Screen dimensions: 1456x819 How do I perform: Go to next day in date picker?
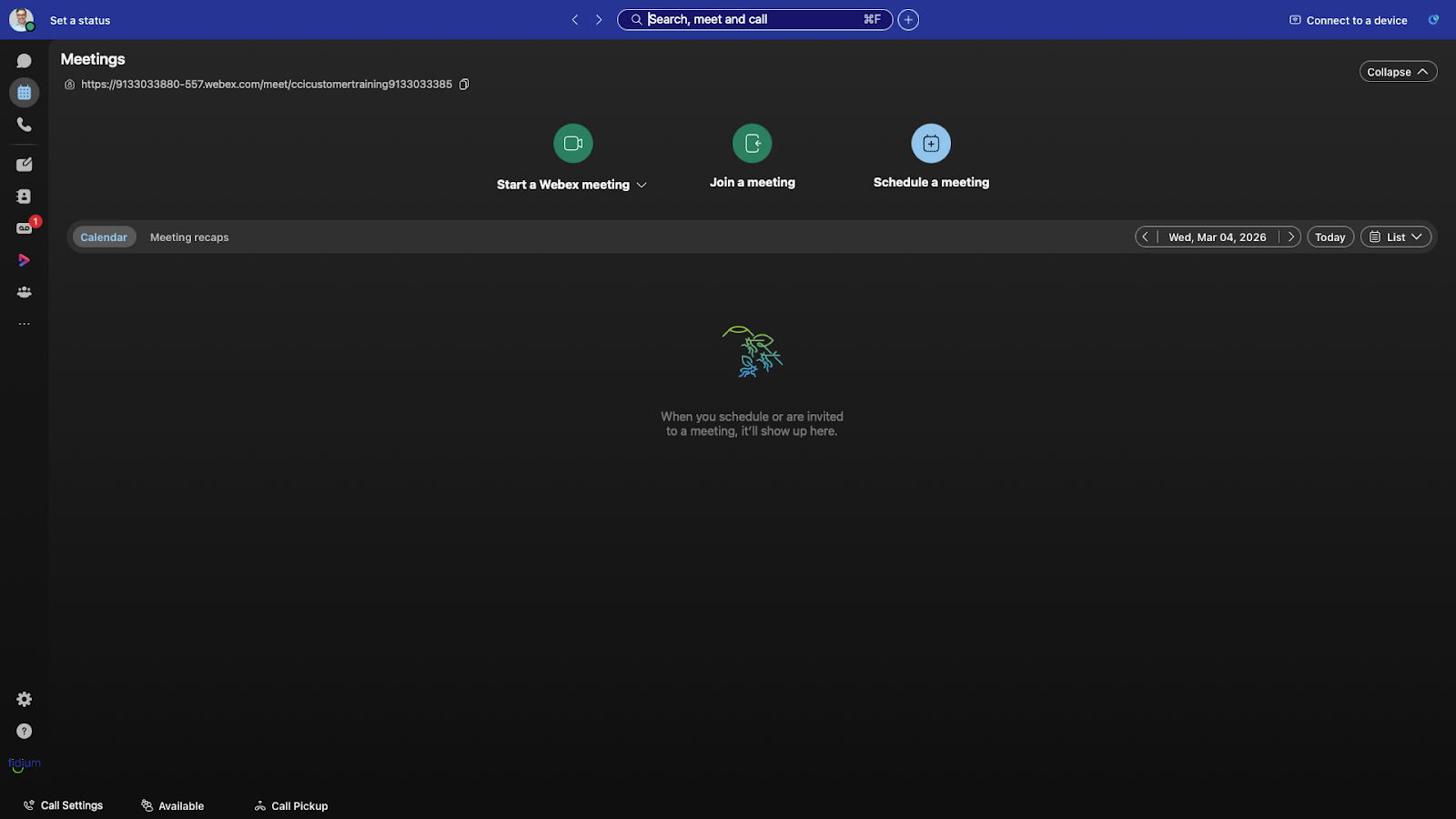[x=1290, y=238]
